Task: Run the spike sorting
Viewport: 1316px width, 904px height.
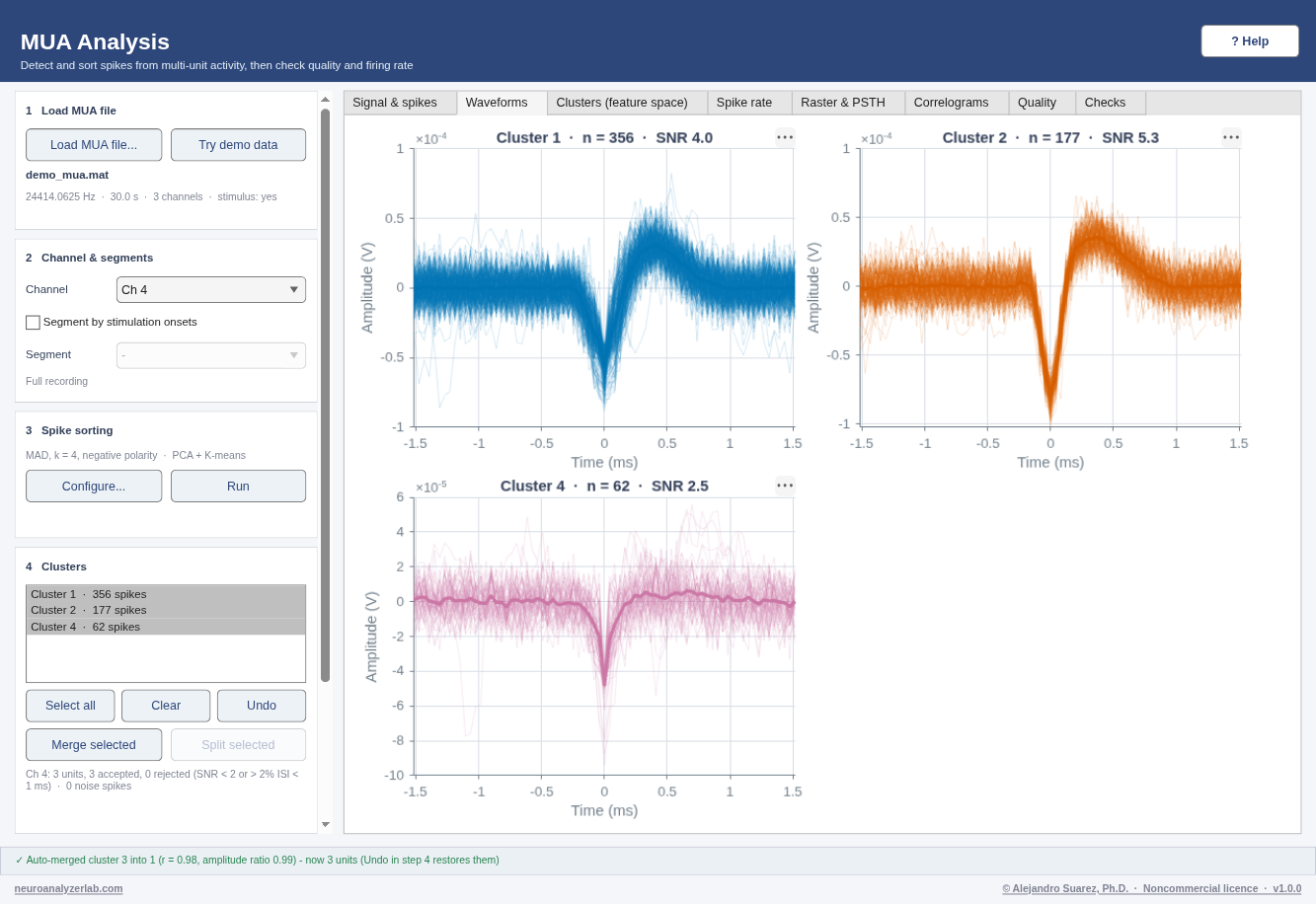Action: click(238, 487)
